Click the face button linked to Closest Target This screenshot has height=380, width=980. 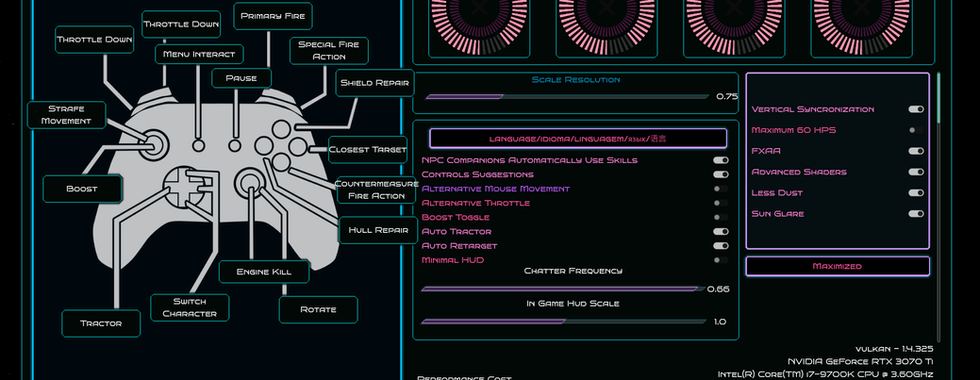click(298, 147)
